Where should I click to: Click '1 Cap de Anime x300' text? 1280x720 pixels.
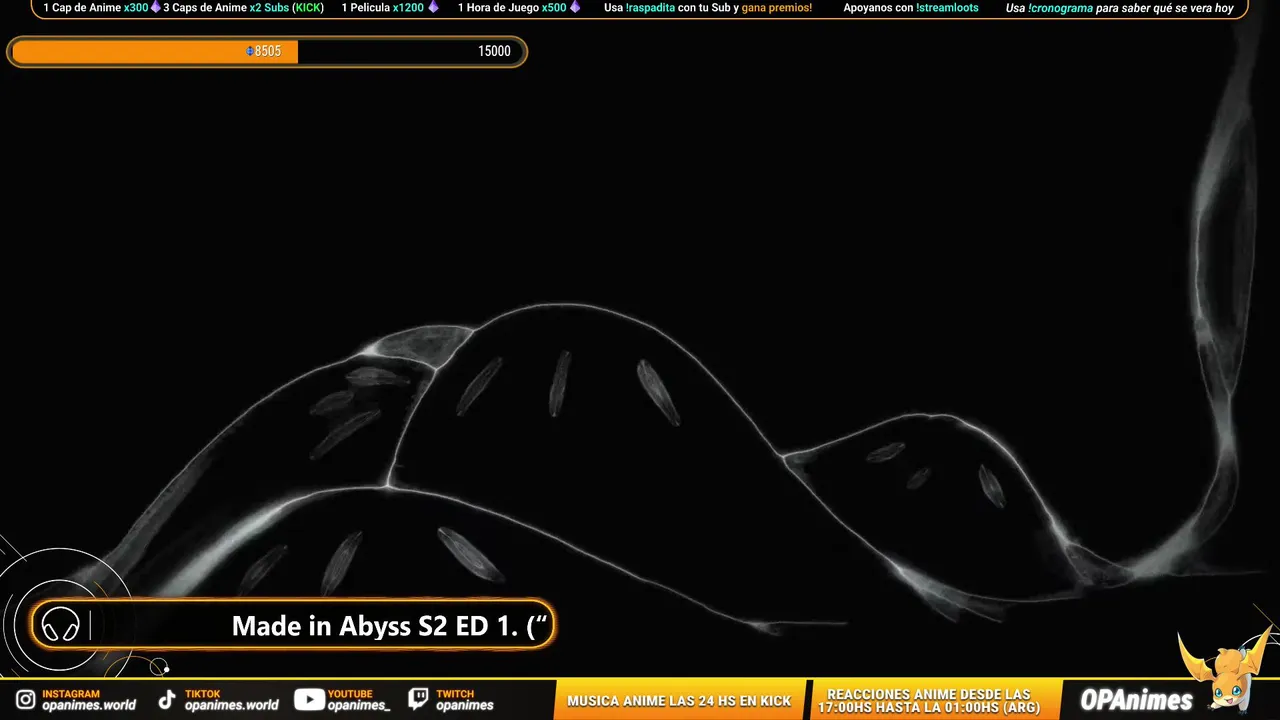95,8
